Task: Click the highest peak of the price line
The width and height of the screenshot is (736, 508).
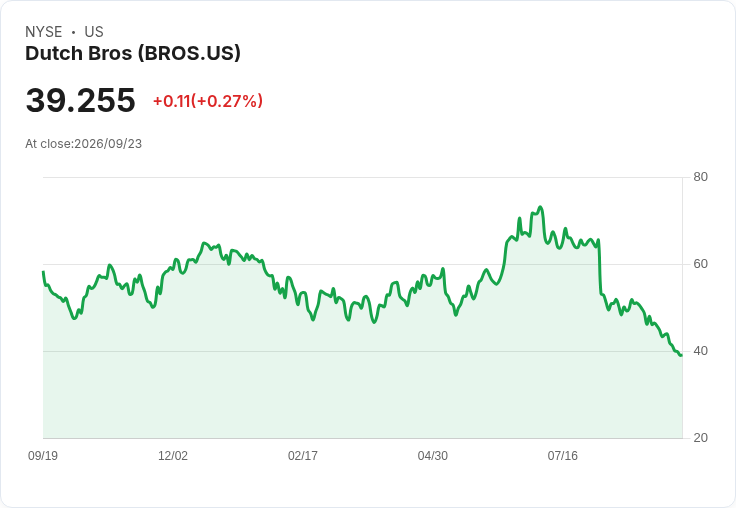Action: pos(541,207)
